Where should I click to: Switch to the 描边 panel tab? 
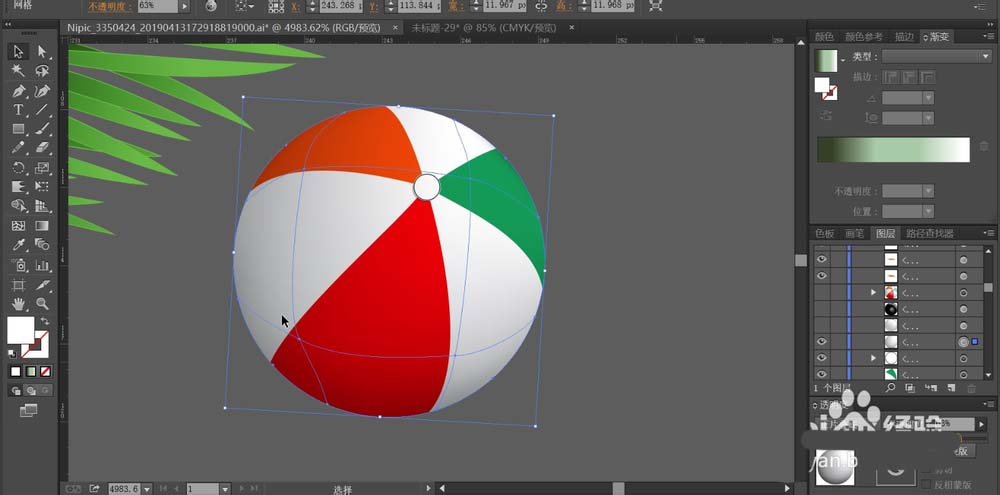(904, 37)
